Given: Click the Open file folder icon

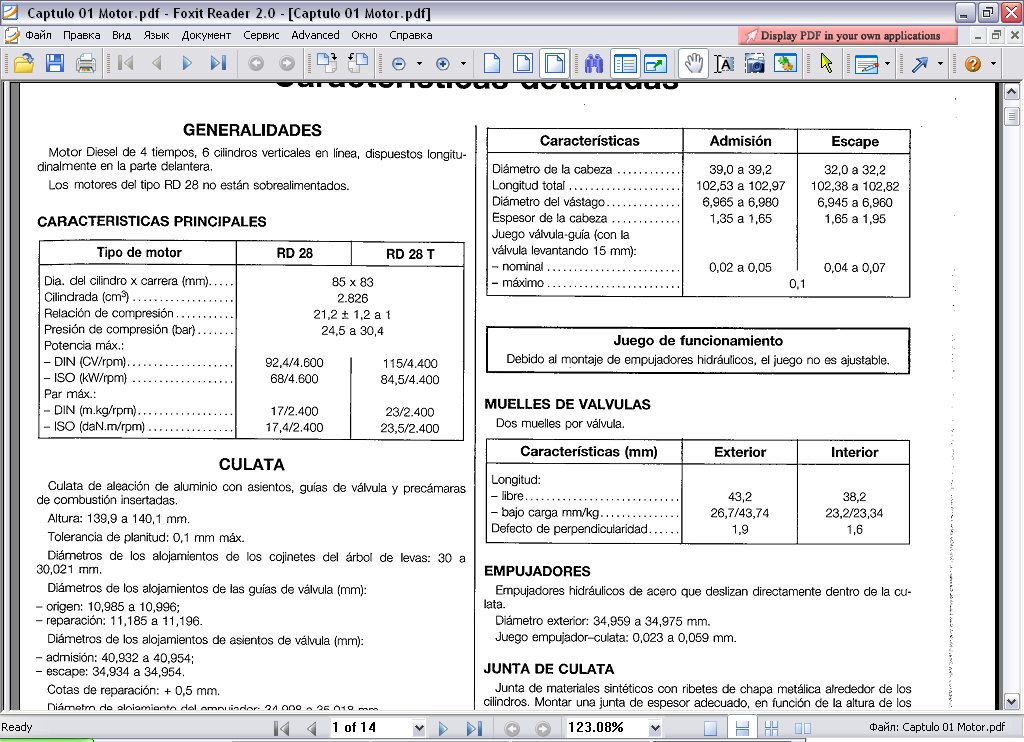Looking at the screenshot, I should click(x=24, y=63).
